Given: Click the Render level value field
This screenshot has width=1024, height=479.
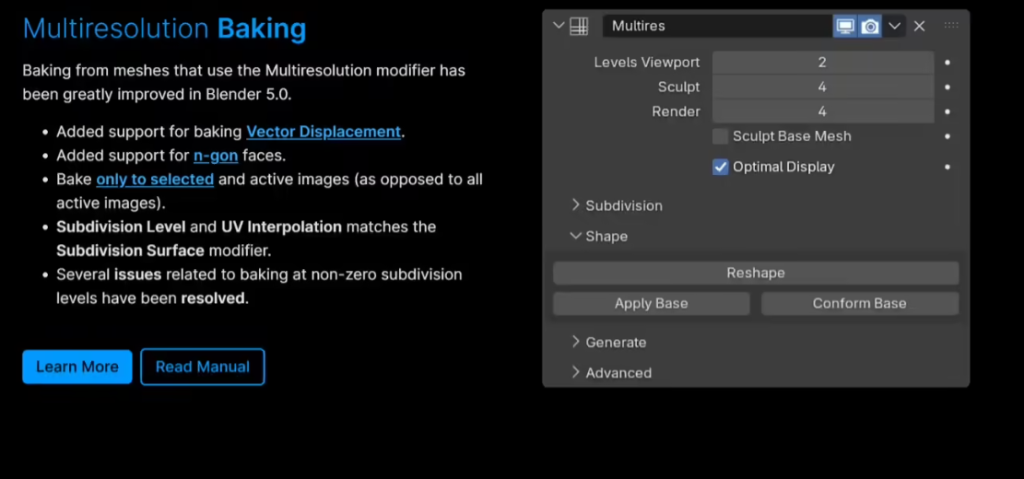Looking at the screenshot, I should click(823, 112).
